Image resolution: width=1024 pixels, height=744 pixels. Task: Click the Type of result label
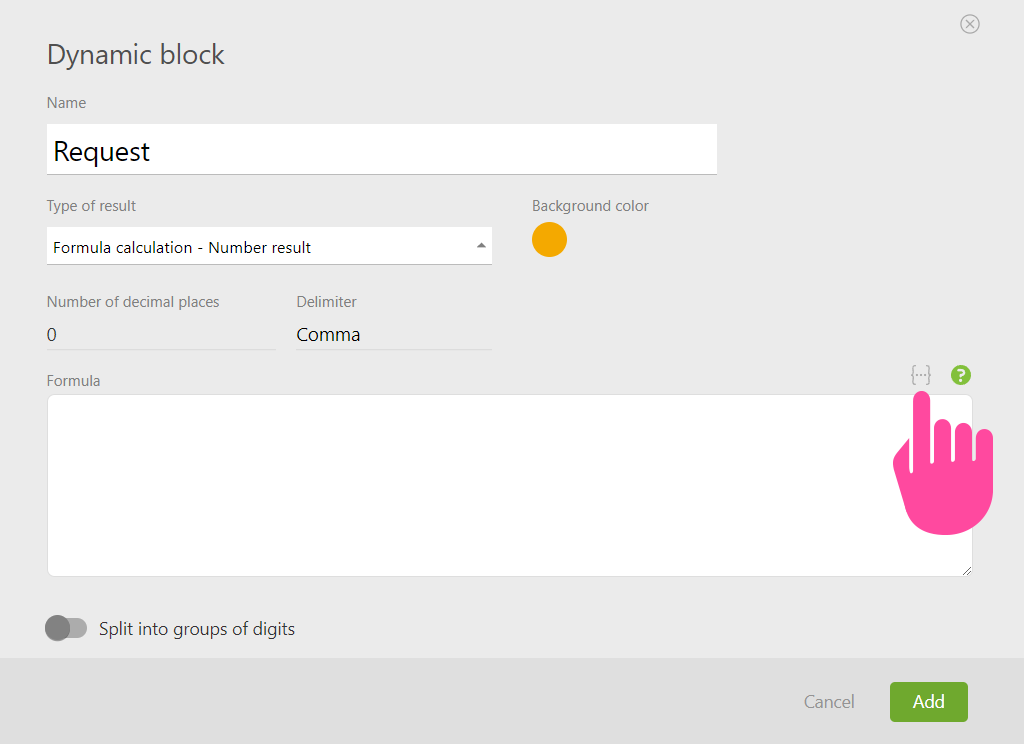91,206
